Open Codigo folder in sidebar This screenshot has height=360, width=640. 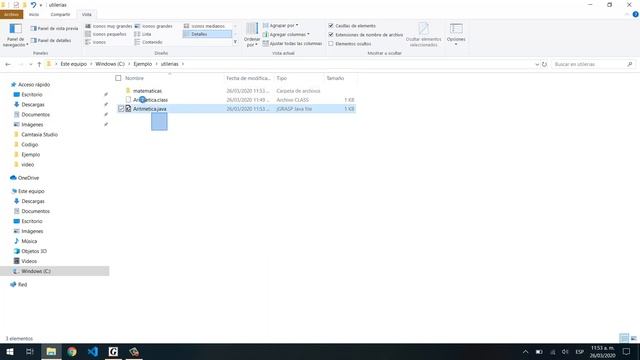(x=29, y=144)
